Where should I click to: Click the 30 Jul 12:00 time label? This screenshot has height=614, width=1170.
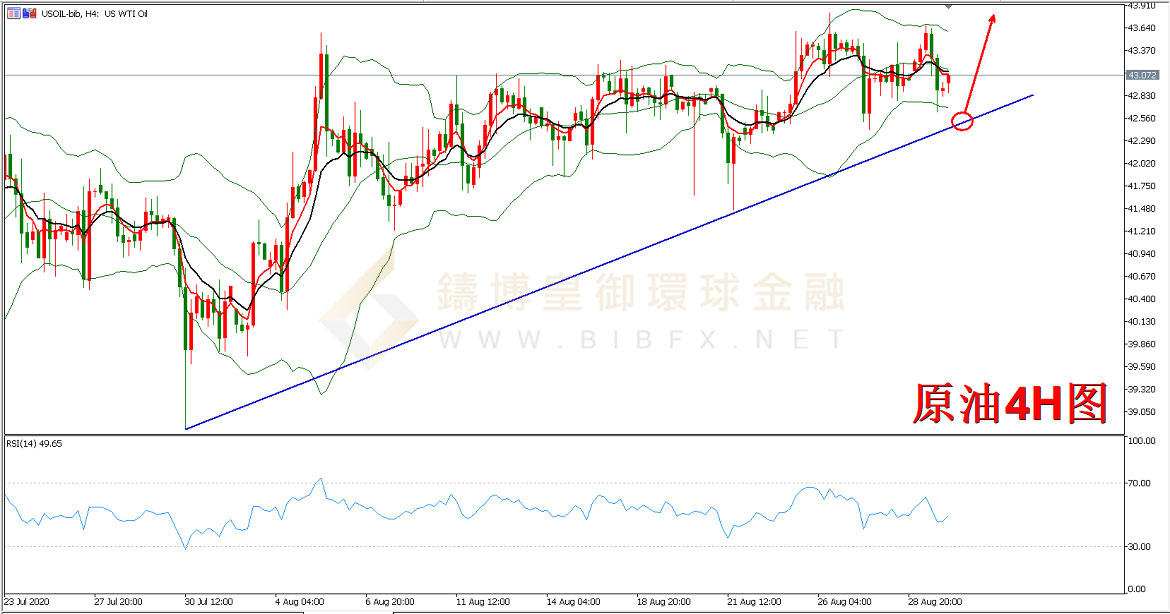[208, 603]
